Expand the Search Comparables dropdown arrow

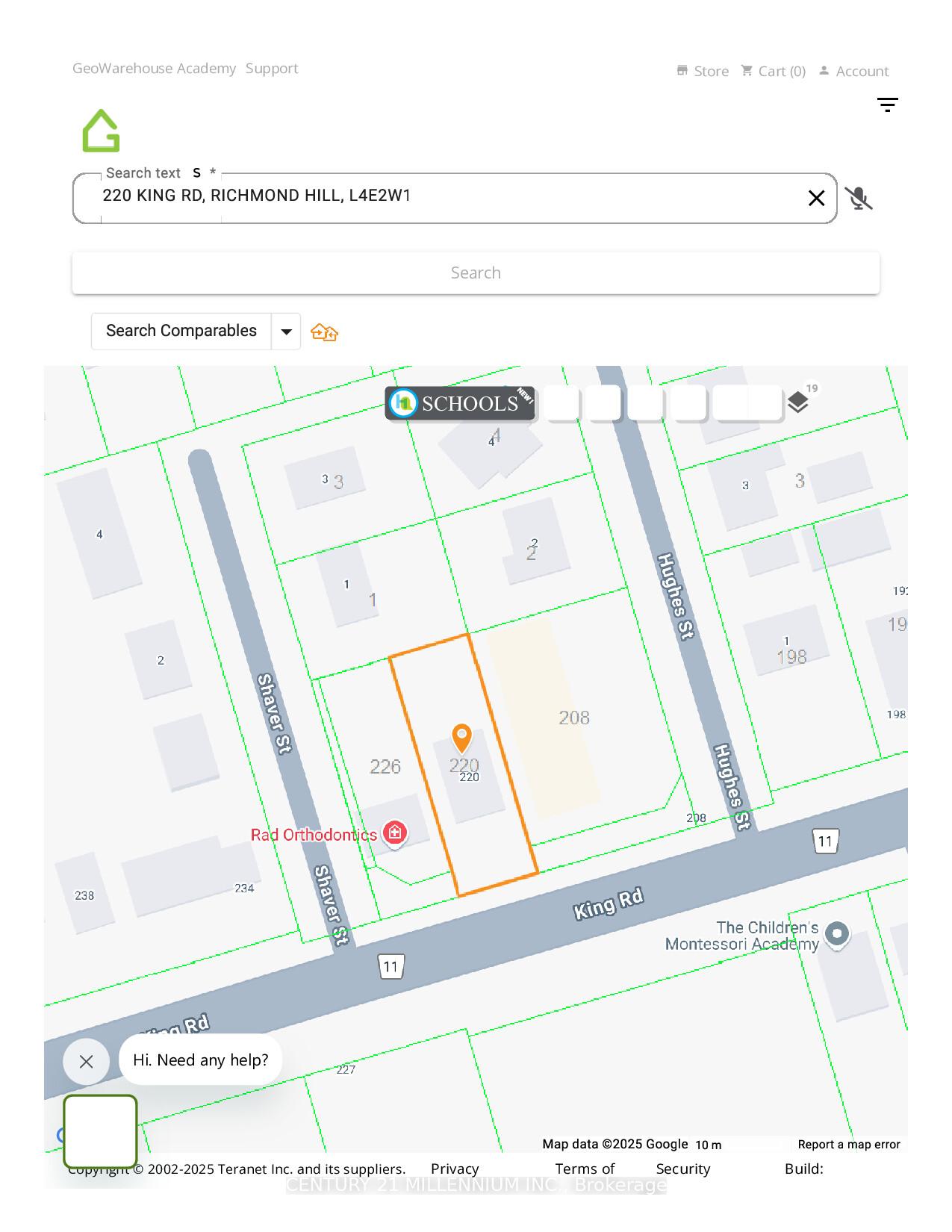pyautogui.click(x=286, y=332)
